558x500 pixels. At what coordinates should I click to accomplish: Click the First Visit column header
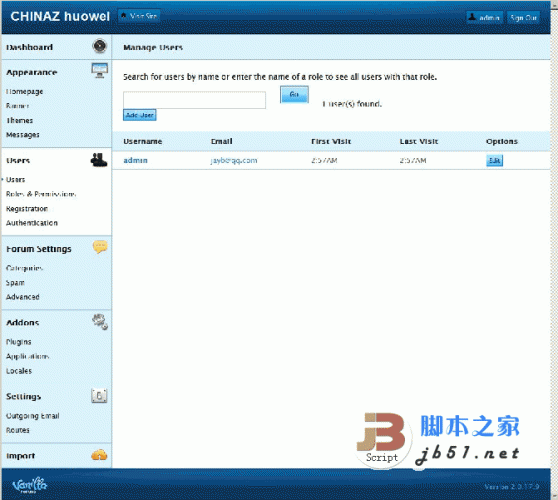pos(331,141)
